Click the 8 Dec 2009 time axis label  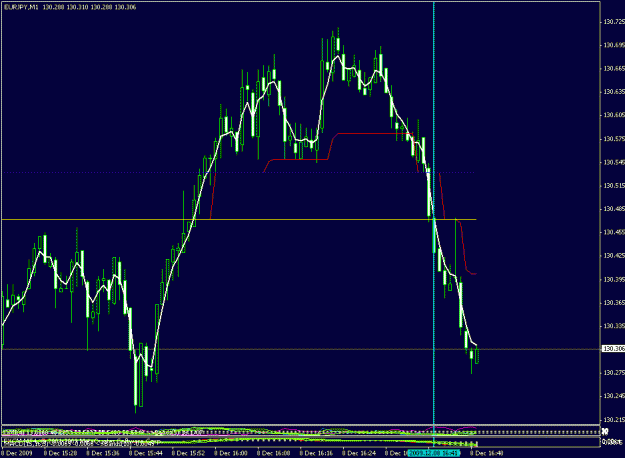[x=17, y=453]
